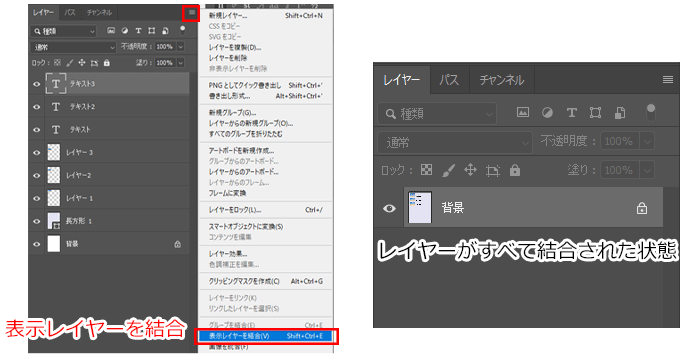Image resolution: width=700 pixels, height=360 pixels.
Task: Click 塗り 100% field in multi-layer panel
Action: click(165, 63)
